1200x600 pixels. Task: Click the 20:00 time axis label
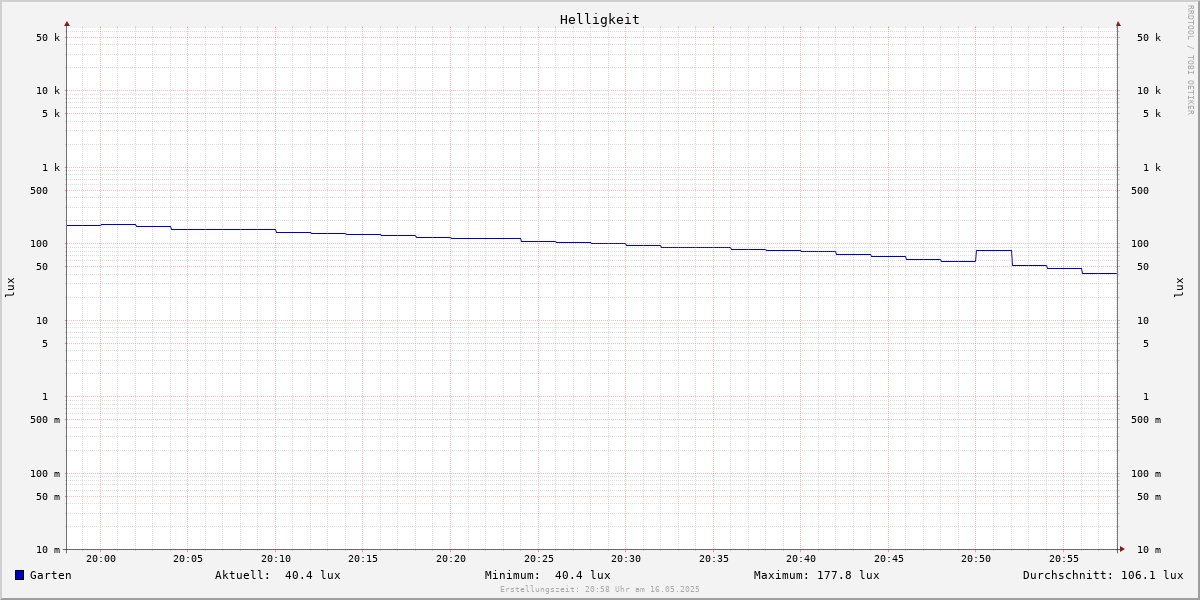[101, 559]
